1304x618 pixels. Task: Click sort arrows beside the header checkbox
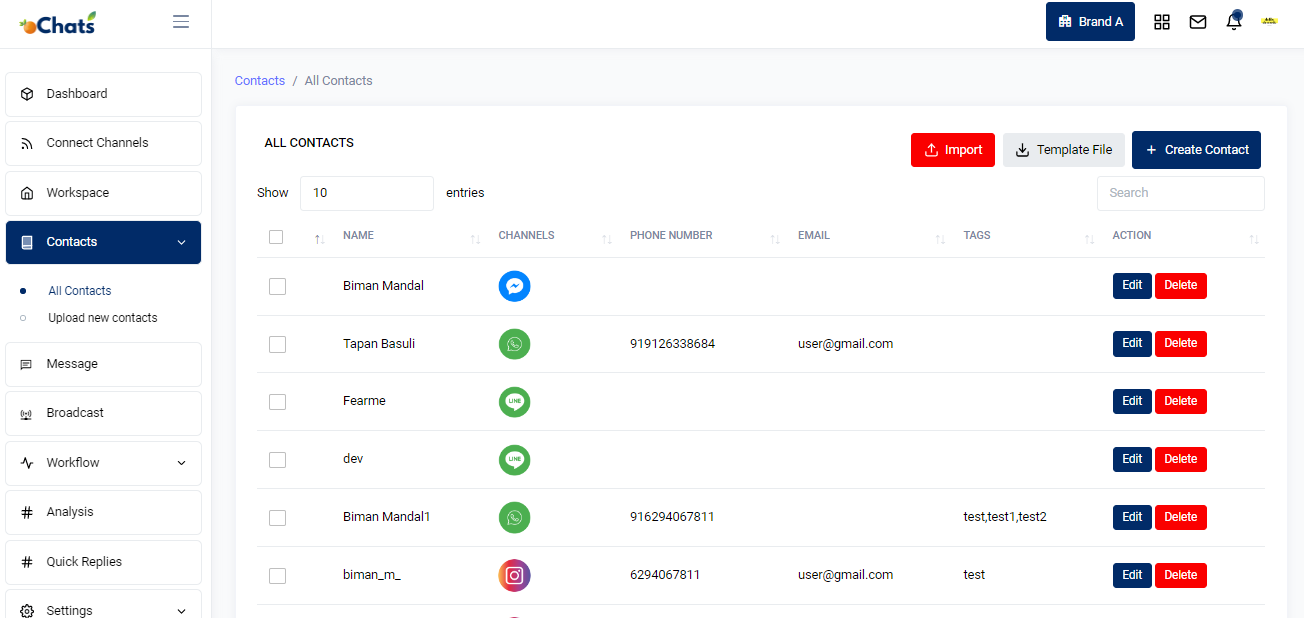tap(319, 239)
